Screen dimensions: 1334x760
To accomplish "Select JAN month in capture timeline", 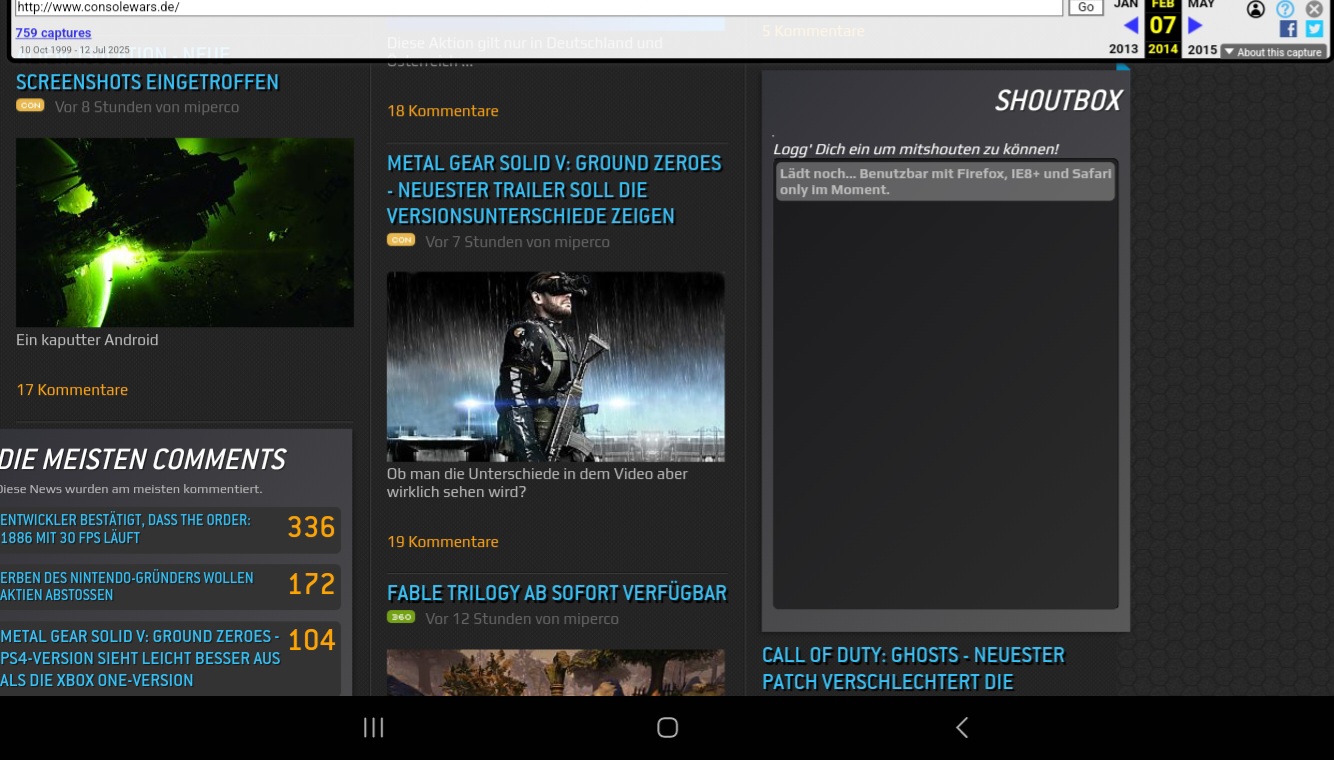I will [1126, 5].
